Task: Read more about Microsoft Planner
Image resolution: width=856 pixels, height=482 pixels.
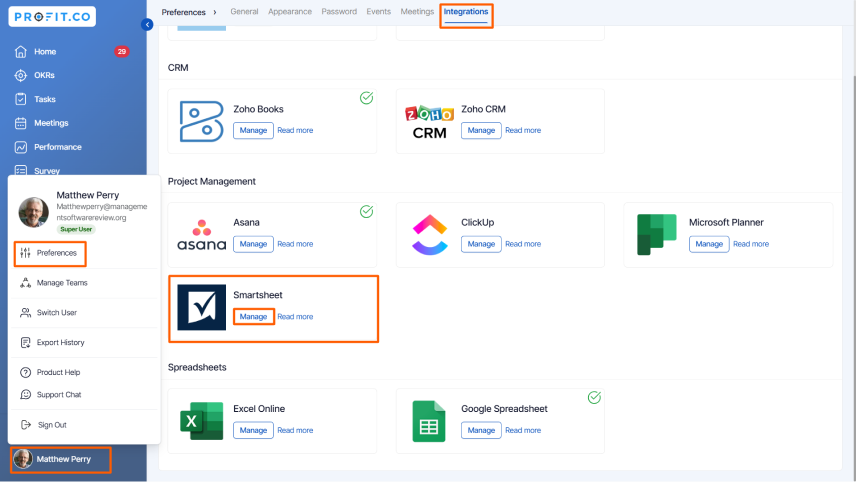Action: [x=751, y=244]
